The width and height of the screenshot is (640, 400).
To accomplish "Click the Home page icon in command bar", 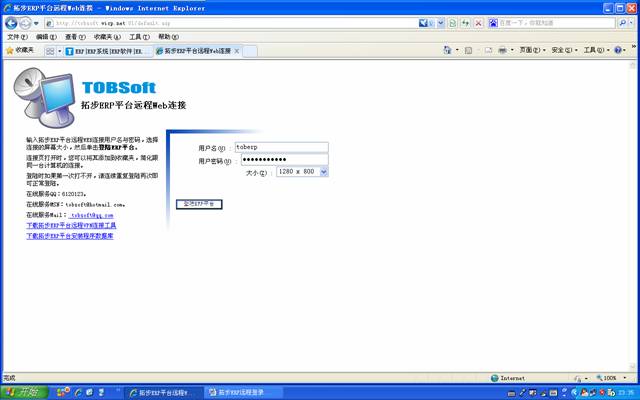I will (x=449, y=50).
